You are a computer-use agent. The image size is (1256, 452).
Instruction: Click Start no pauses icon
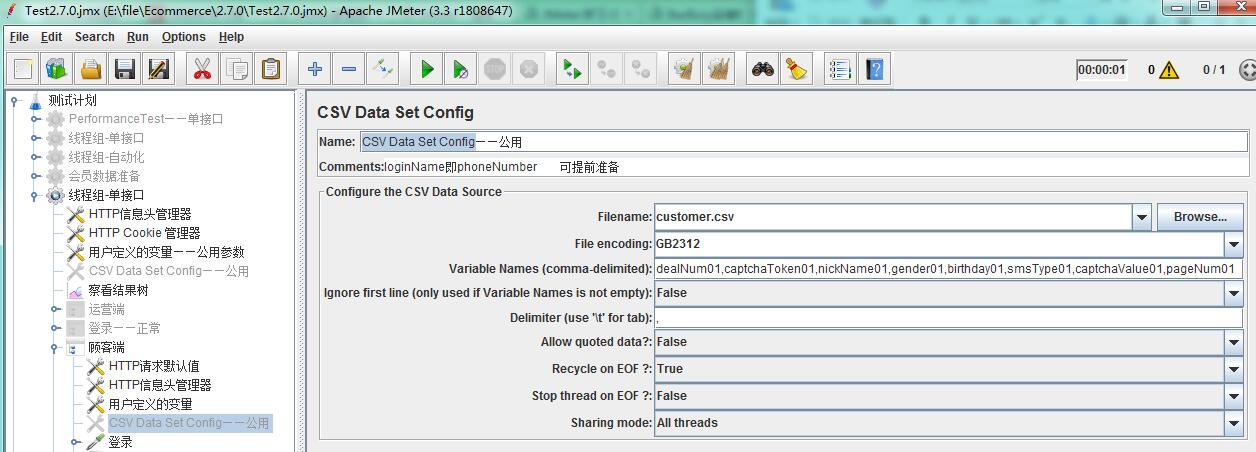coord(460,70)
